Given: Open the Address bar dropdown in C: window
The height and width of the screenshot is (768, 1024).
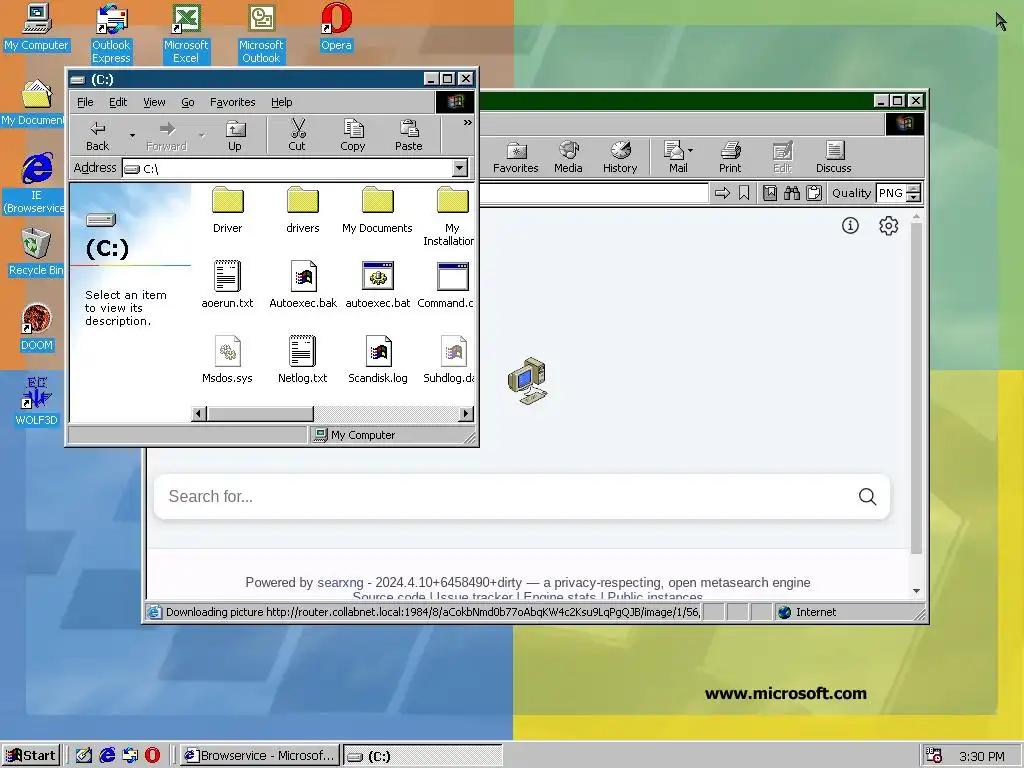Looking at the screenshot, I should click(x=460, y=168).
